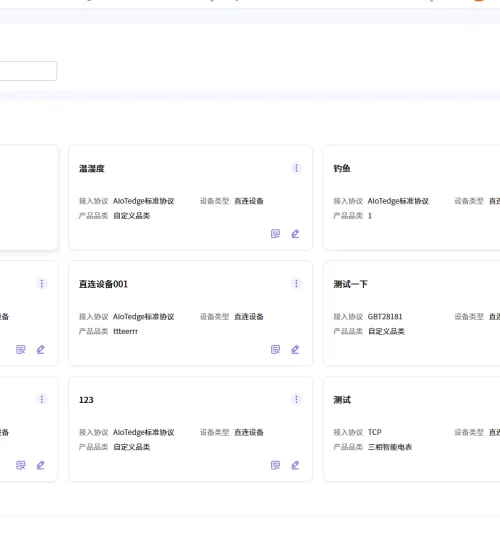The image size is (500, 550).
Task: Click product category value 1 on 钓鱼 card
Action: coord(369,216)
